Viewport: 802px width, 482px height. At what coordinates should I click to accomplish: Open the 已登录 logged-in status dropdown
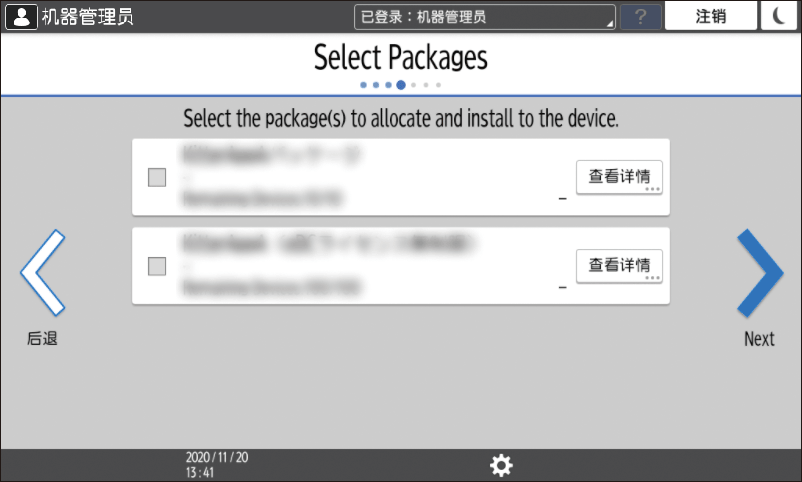pos(485,17)
